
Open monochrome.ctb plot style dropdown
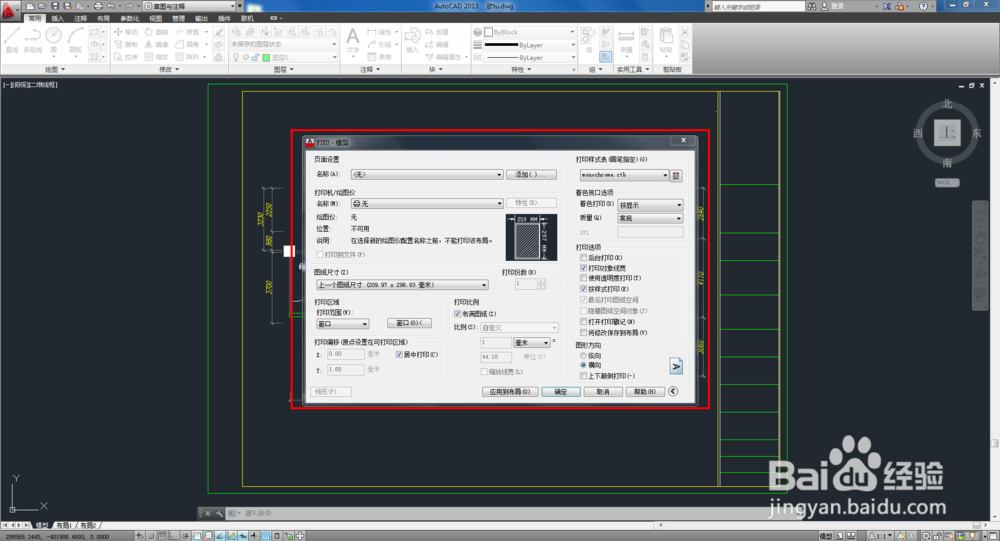[x=624, y=175]
